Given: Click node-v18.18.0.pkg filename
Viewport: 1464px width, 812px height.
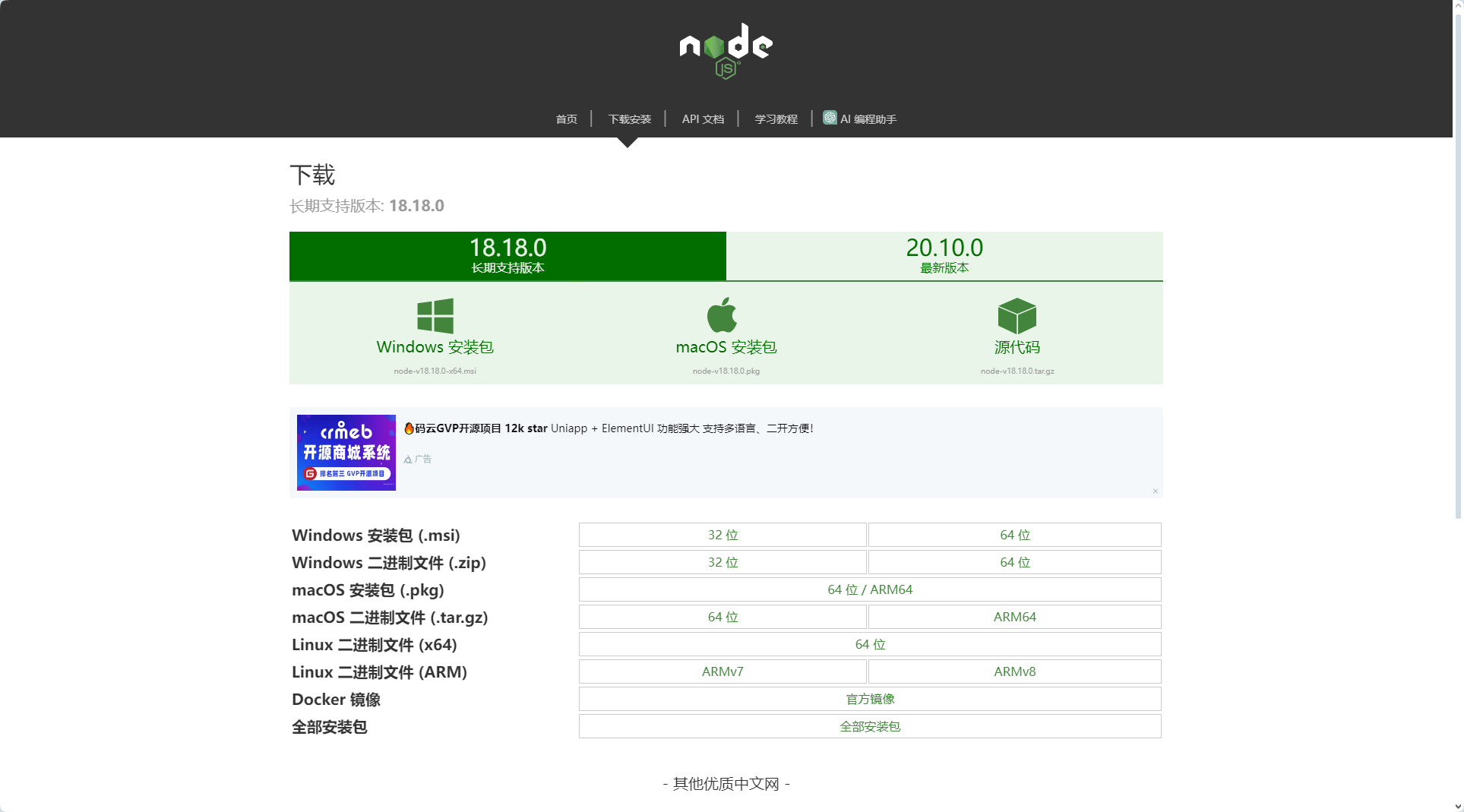Looking at the screenshot, I should tap(726, 371).
